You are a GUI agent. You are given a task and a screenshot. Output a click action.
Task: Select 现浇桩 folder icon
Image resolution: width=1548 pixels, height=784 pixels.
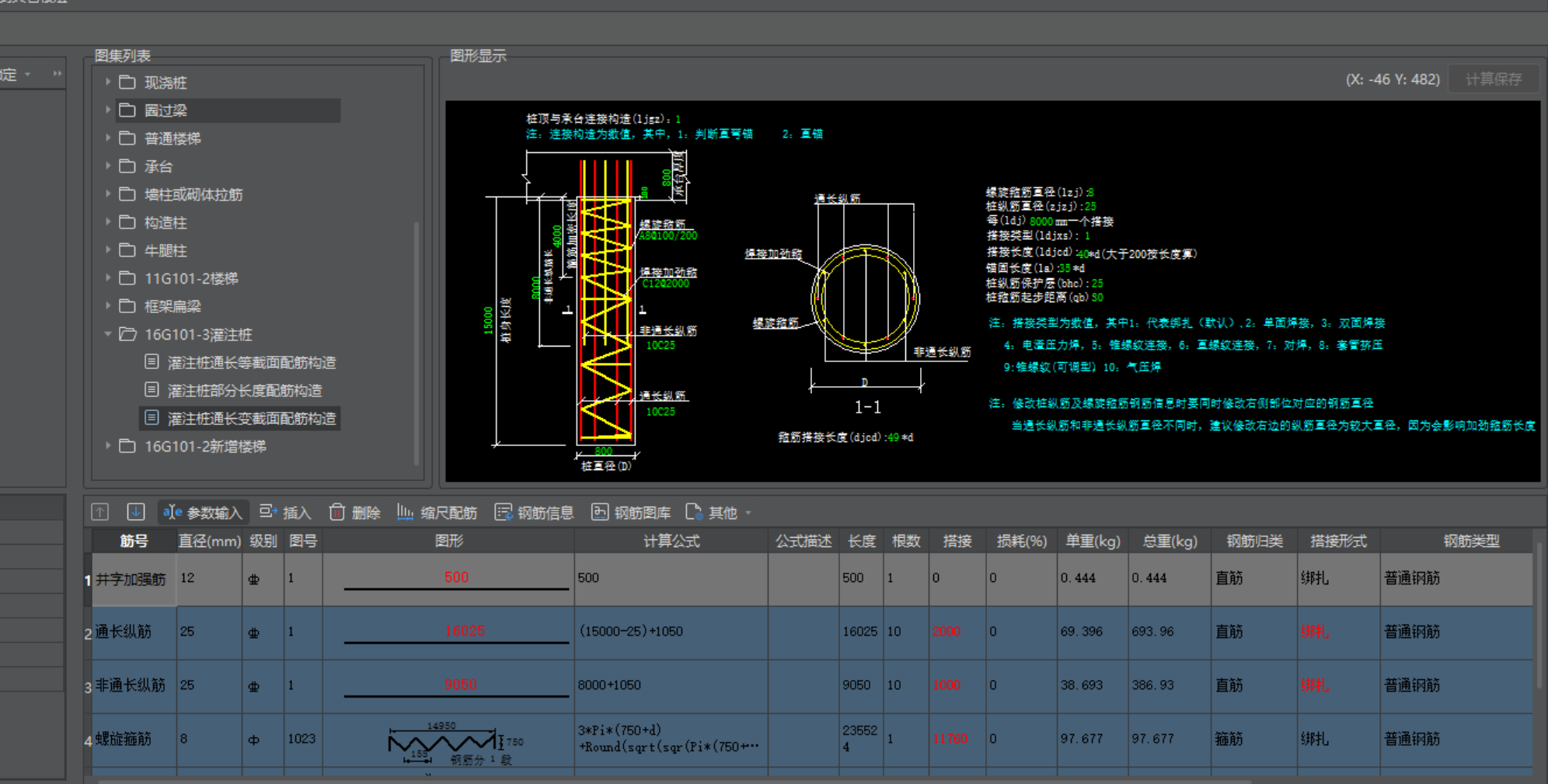tap(127, 82)
